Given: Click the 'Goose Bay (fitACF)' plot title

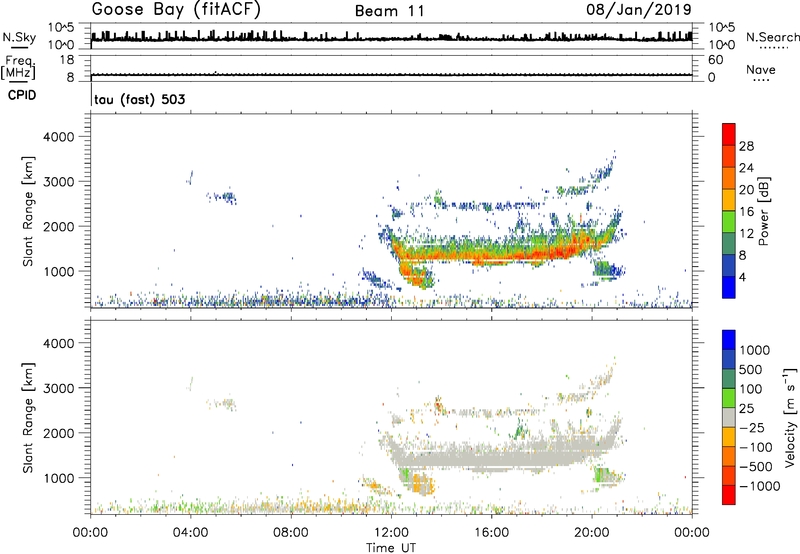Looking at the screenshot, I should point(176,10).
